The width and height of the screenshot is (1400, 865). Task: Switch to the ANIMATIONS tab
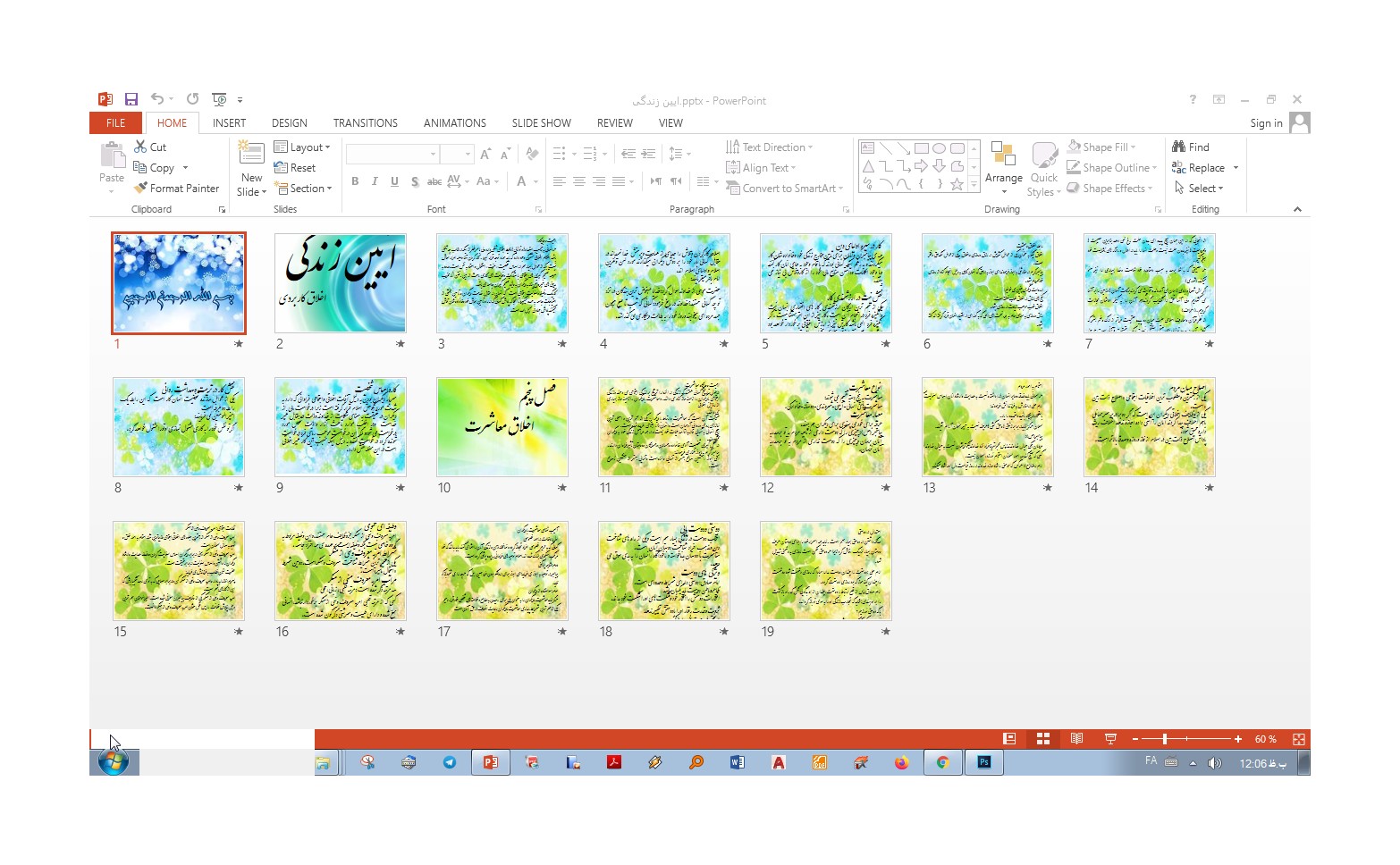click(x=455, y=122)
